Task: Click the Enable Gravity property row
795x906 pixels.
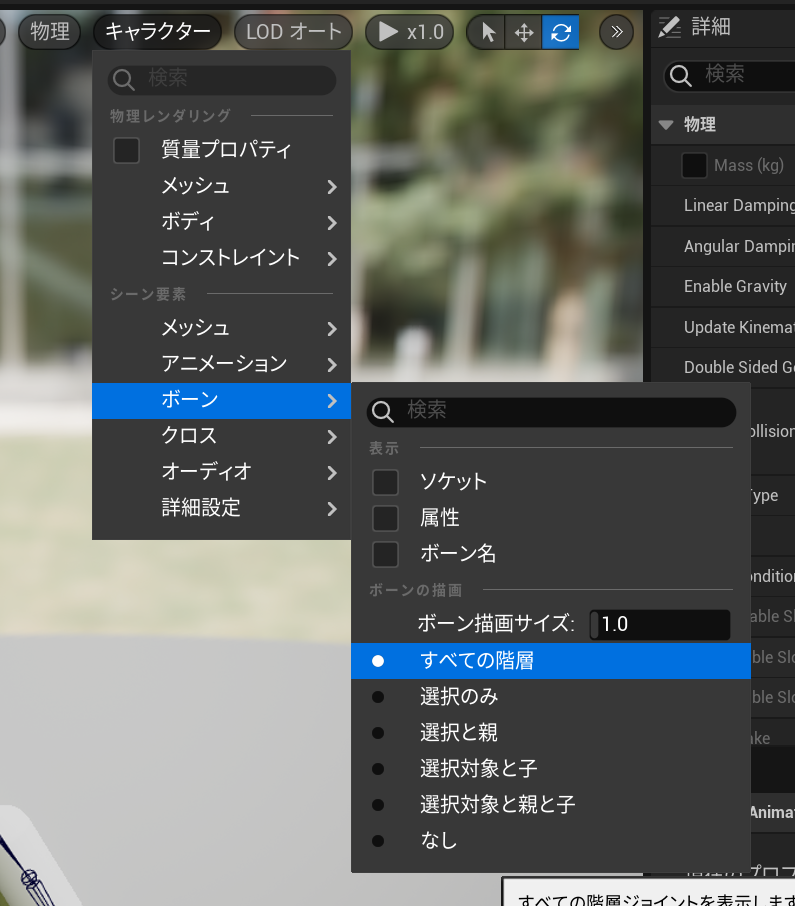Action: pyautogui.click(x=723, y=287)
